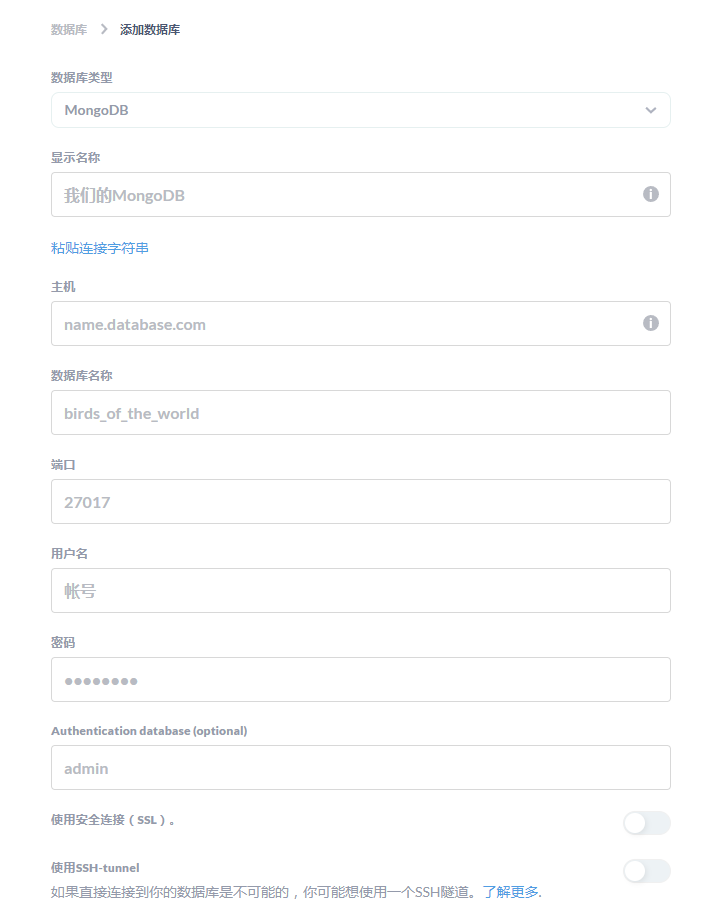The image size is (720, 923).
Task: Turn on the SSH-tunnel toggle
Action: pos(646,871)
